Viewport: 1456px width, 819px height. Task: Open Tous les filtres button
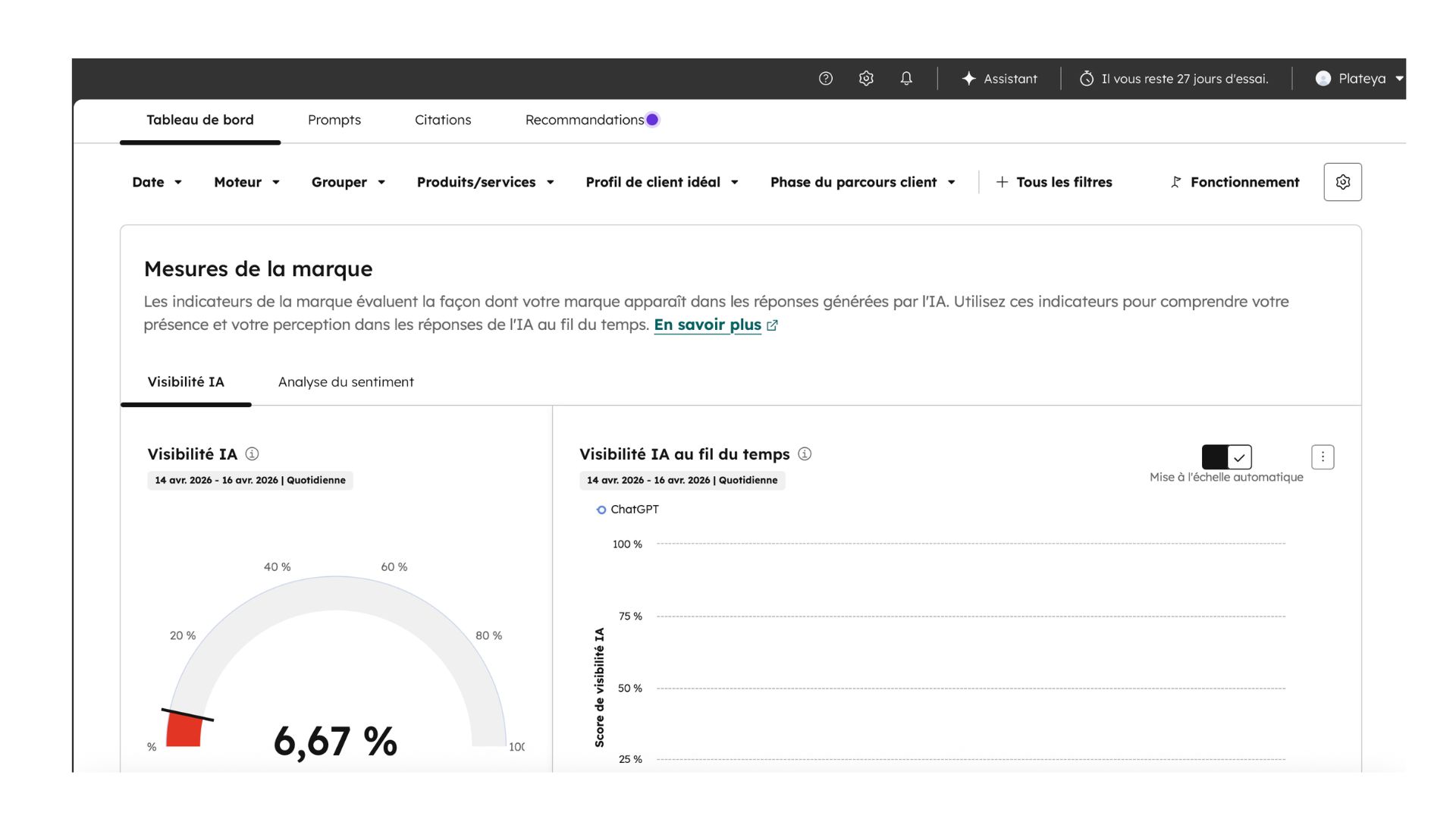[1054, 182]
